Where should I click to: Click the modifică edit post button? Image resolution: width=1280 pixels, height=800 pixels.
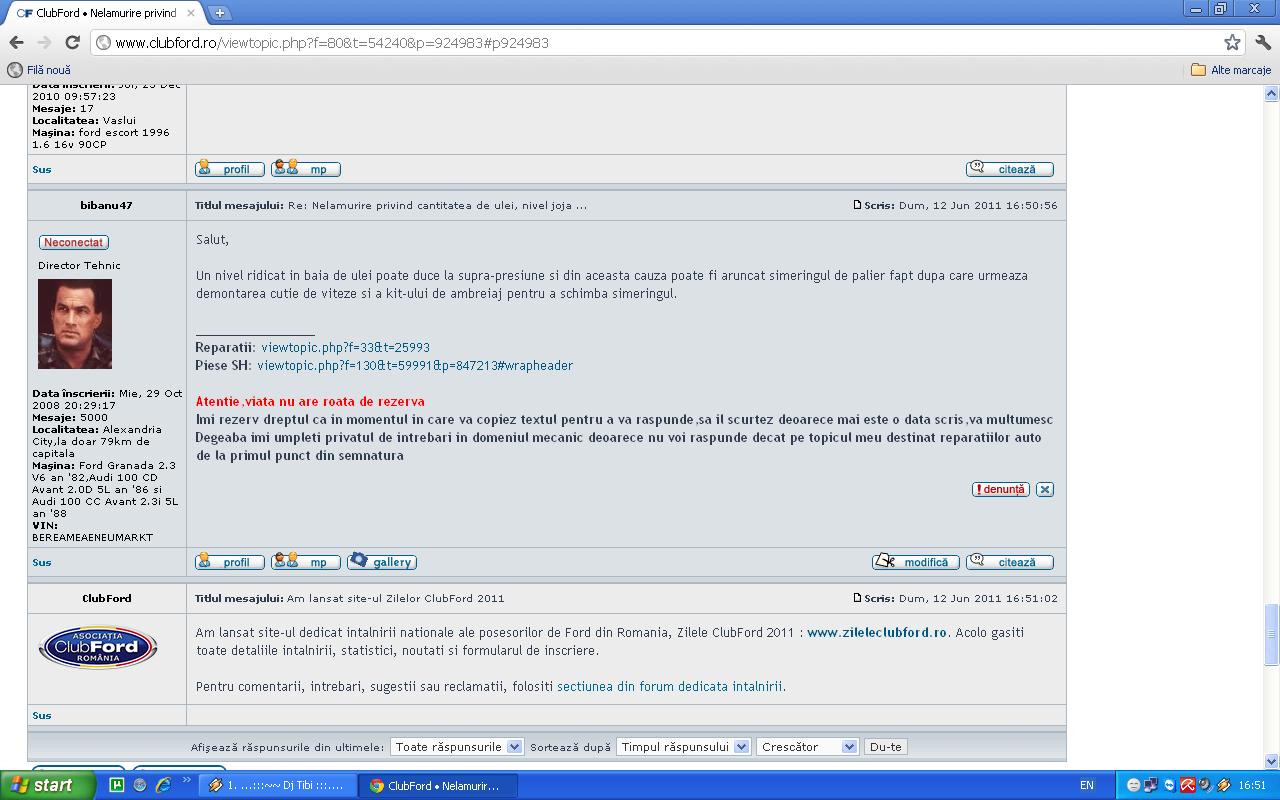click(915, 562)
